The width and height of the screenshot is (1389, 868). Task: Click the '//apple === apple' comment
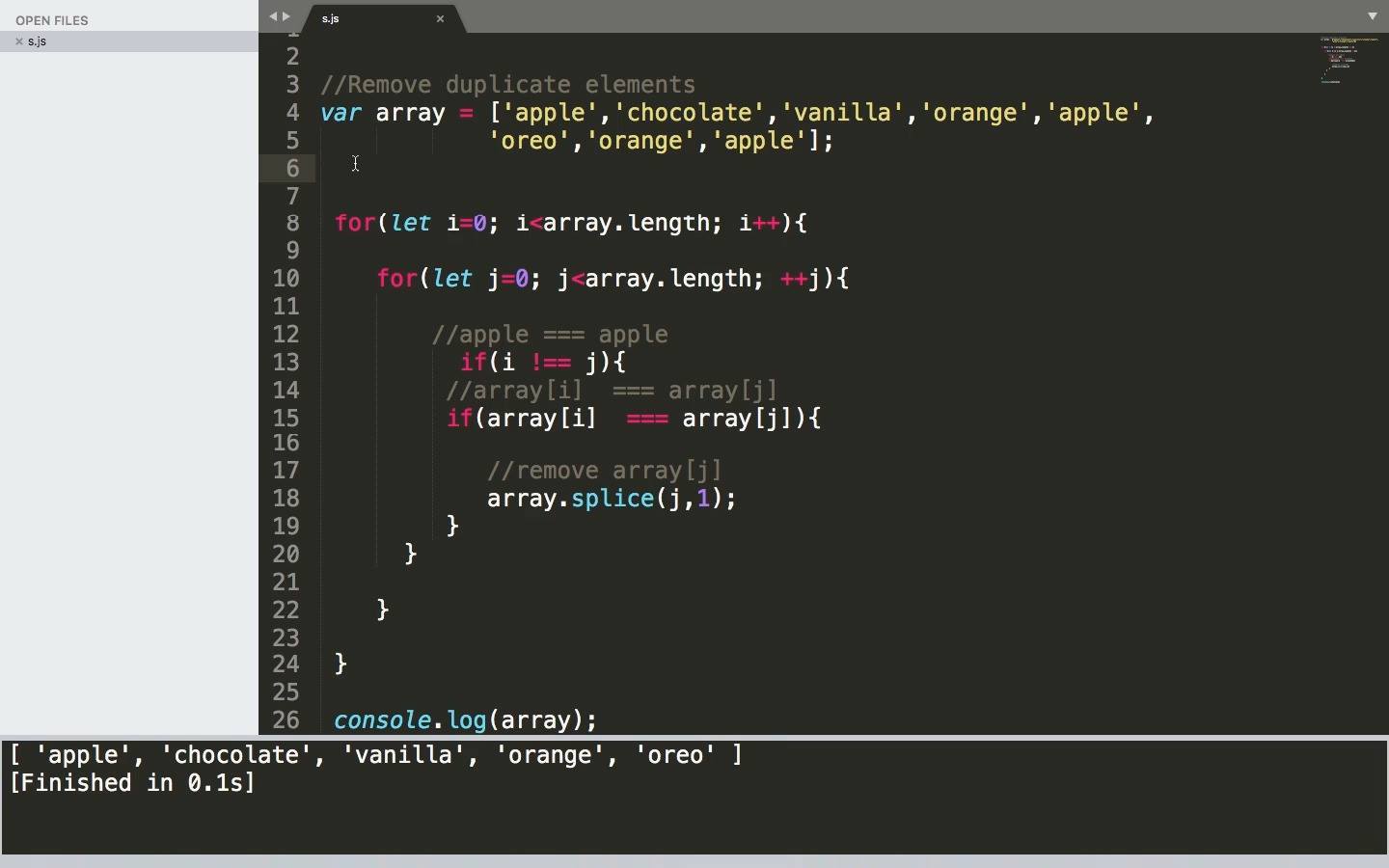[x=550, y=335]
